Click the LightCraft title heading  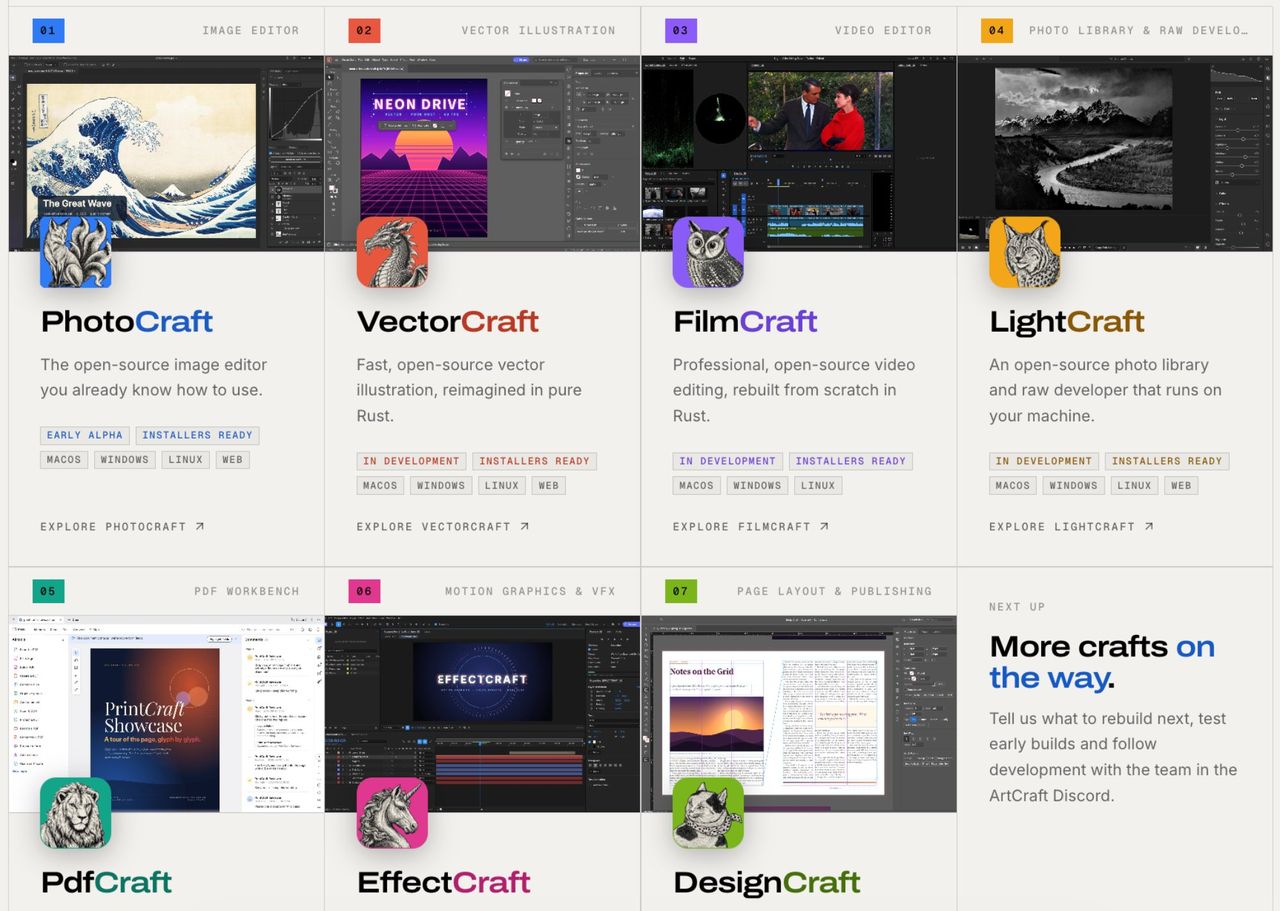point(1067,321)
